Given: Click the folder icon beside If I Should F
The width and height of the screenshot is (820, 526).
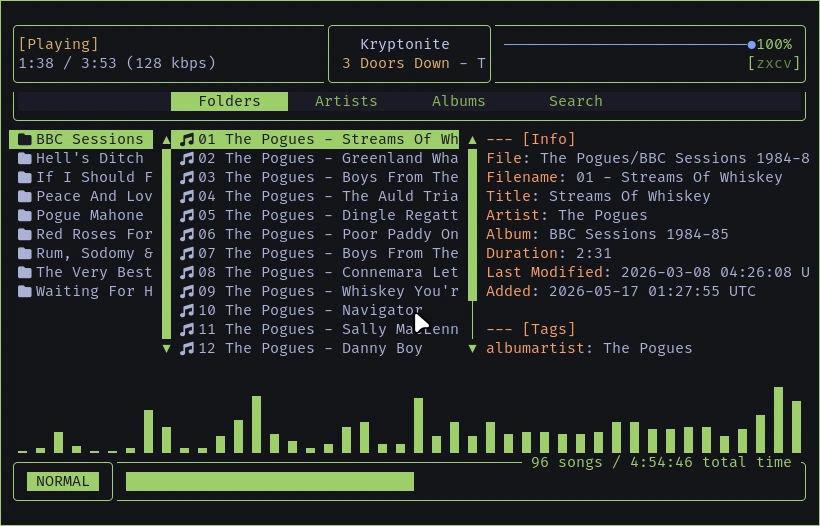Looking at the screenshot, I should coord(25,177).
